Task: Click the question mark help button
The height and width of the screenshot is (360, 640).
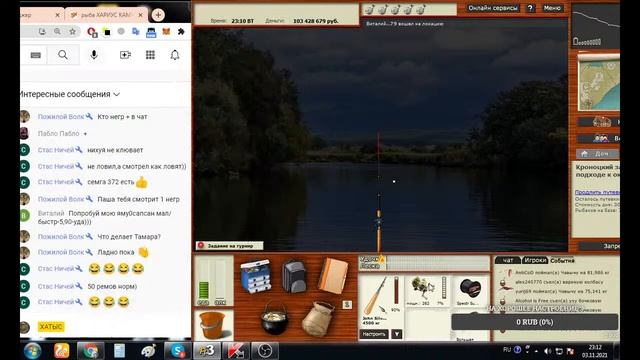Action: pyautogui.click(x=530, y=8)
